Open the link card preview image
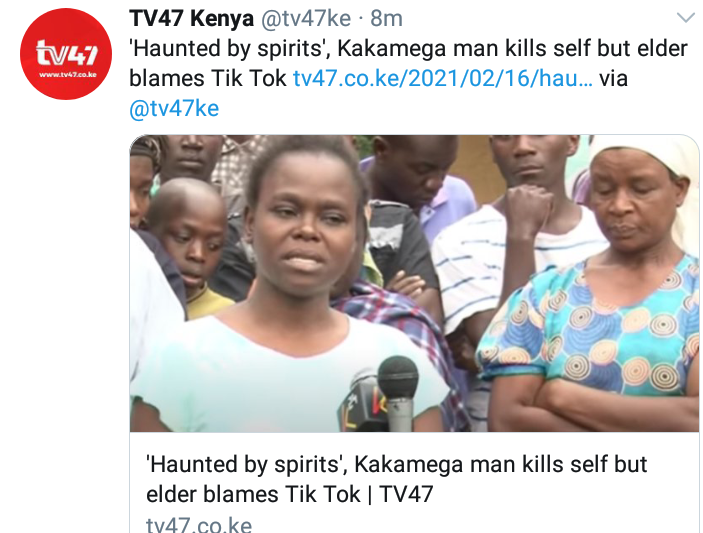Image resolution: width=703 pixels, height=533 pixels. point(414,283)
